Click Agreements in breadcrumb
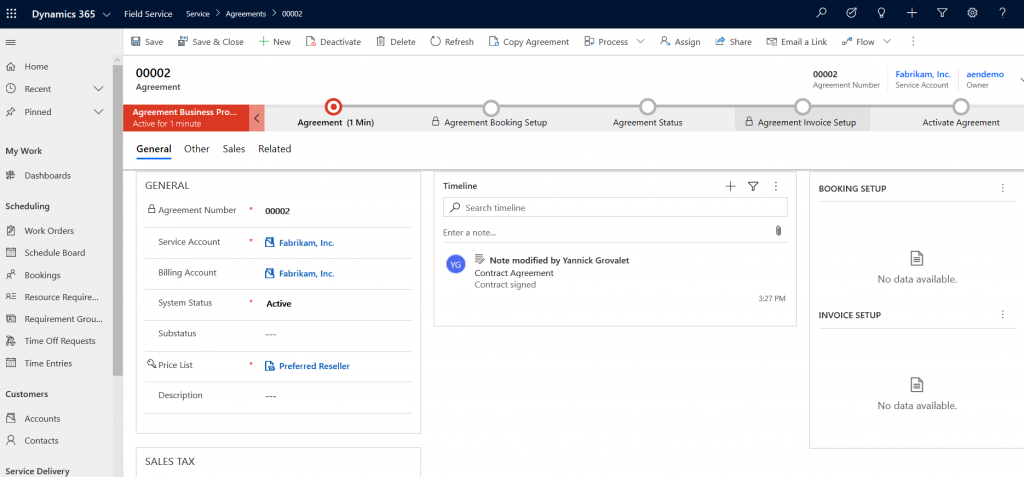The width and height of the screenshot is (1024, 477). point(246,14)
